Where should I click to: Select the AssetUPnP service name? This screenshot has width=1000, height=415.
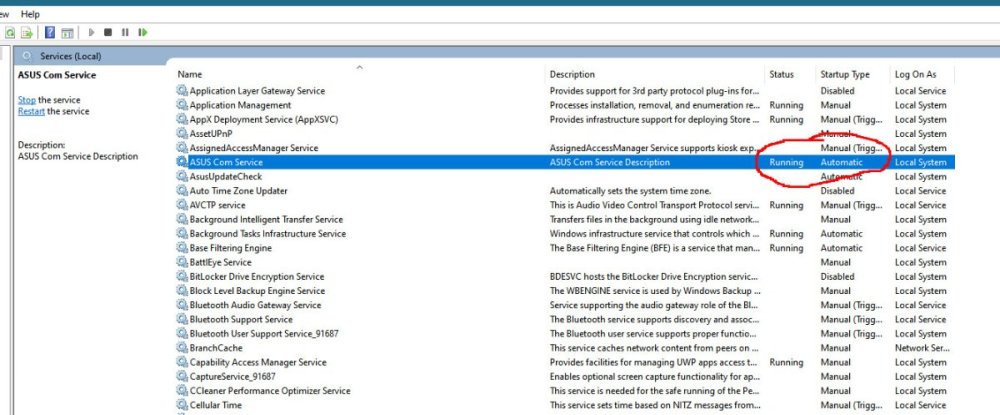[x=211, y=134]
